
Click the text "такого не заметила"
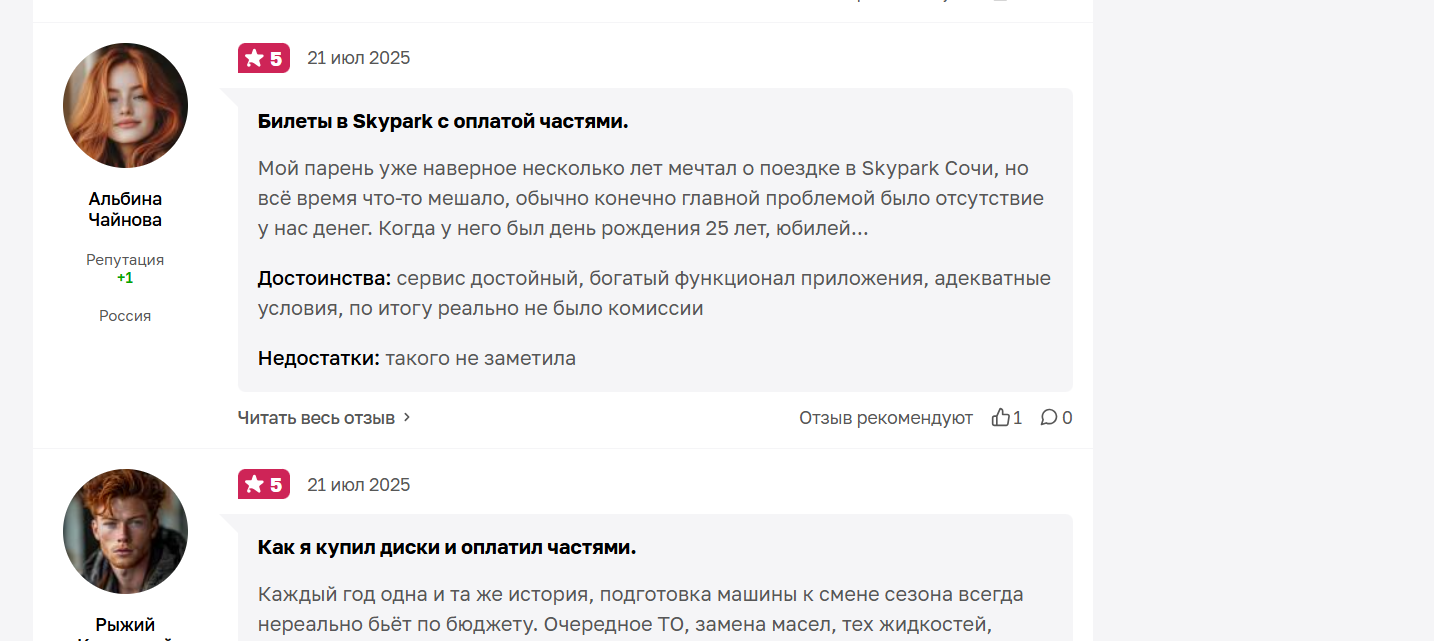pos(481,358)
